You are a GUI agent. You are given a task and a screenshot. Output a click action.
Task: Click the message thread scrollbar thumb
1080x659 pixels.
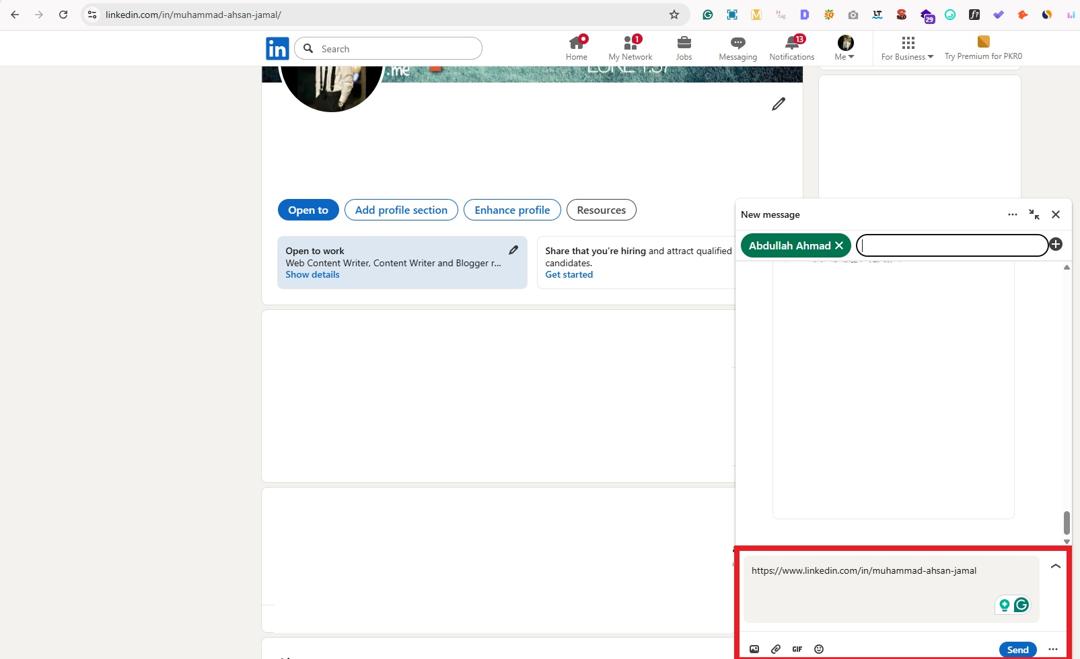(x=1066, y=523)
